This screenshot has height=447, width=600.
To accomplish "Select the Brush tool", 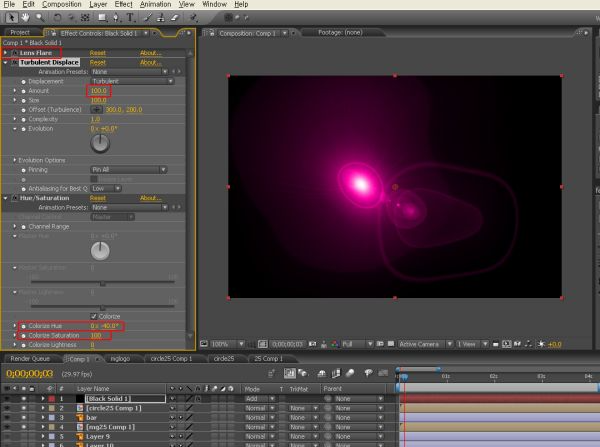I will pyautogui.click(x=148, y=18).
